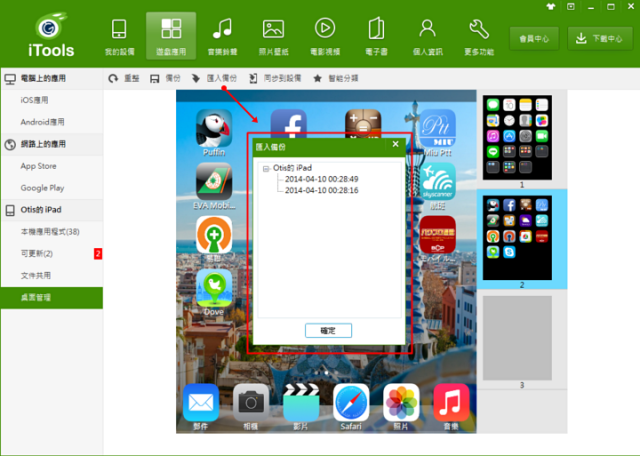Select backup 2014-04-10 00:28:49
640x456 pixels.
pyautogui.click(x=322, y=179)
